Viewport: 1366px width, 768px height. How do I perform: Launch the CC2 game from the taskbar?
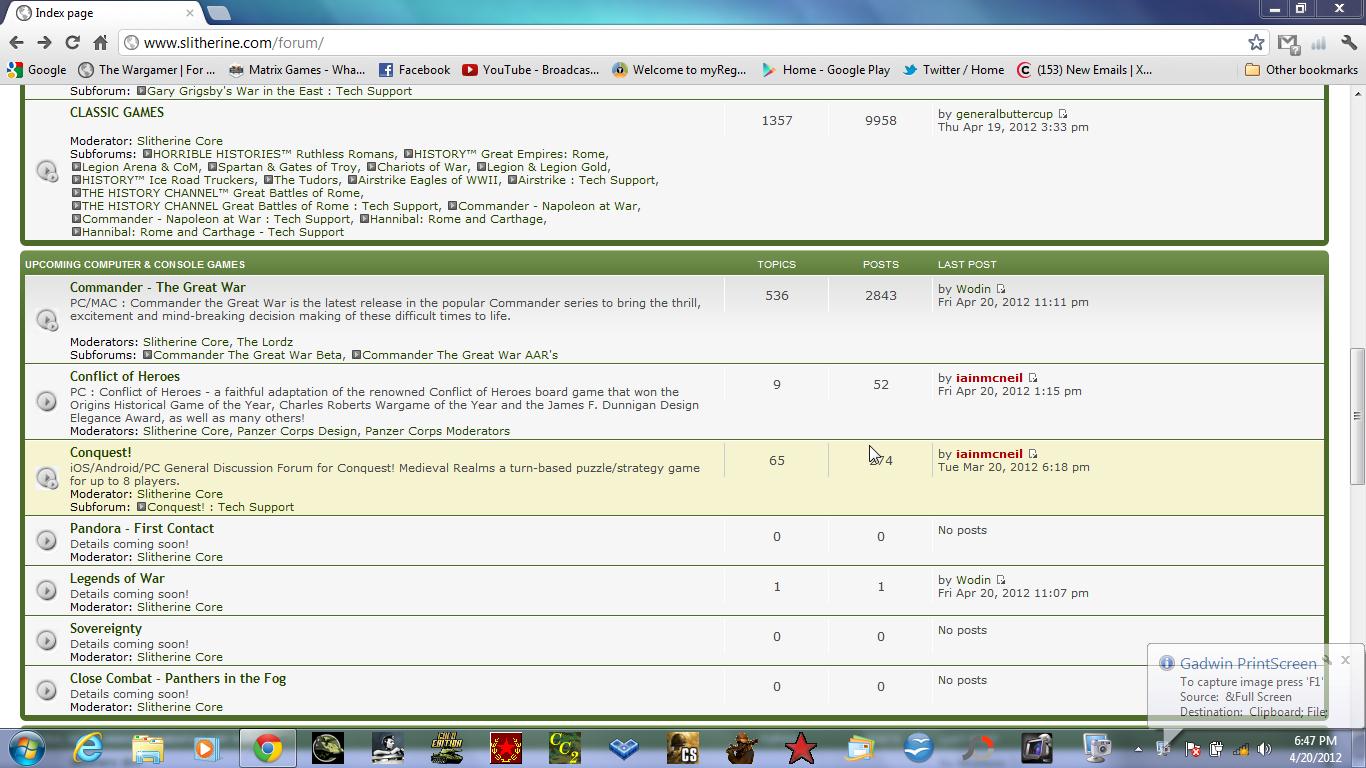[x=565, y=748]
